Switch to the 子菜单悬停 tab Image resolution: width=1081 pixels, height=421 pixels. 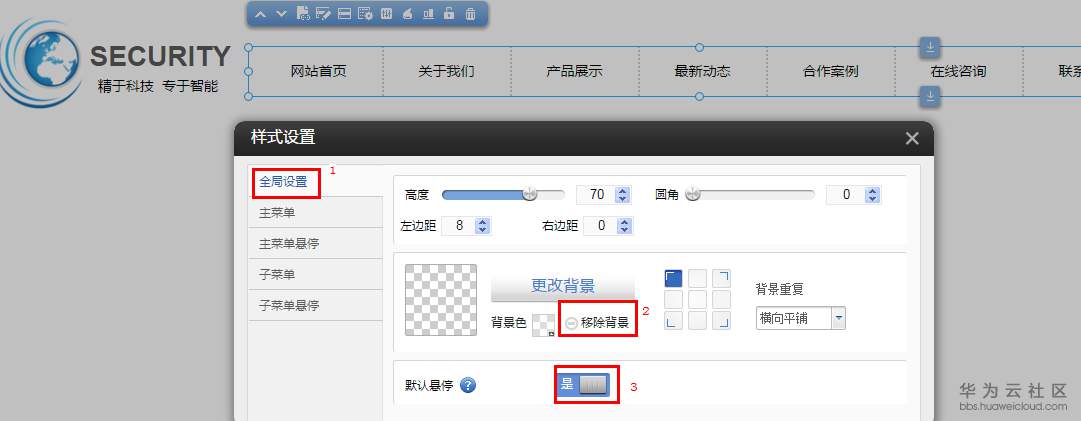click(x=315, y=305)
